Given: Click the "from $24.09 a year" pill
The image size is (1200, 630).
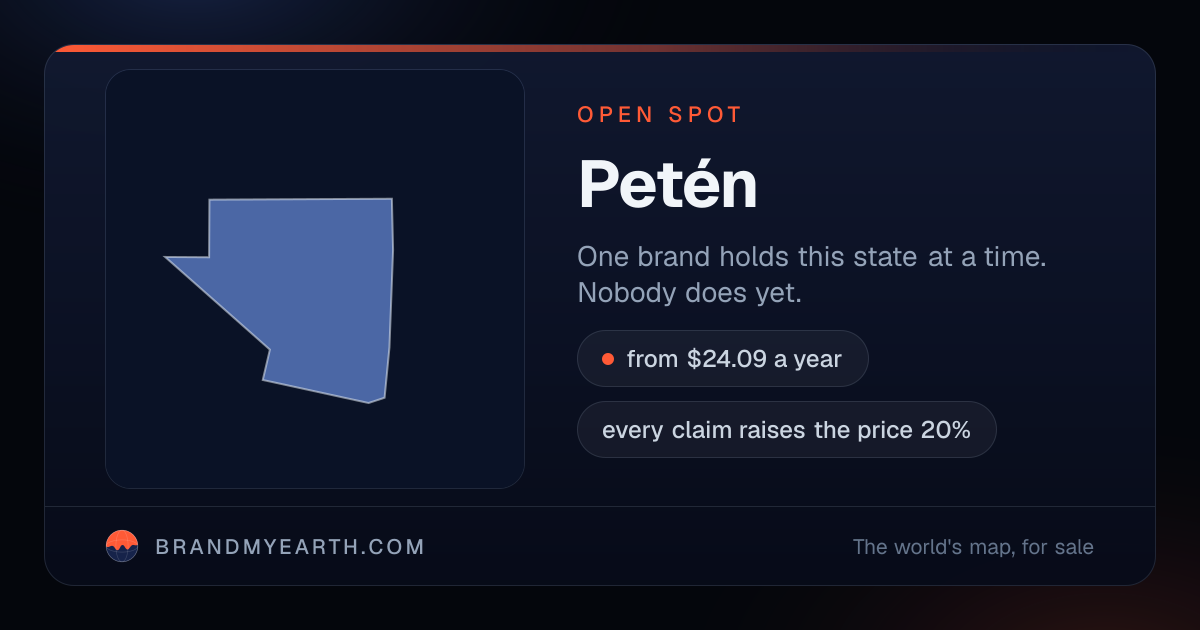Looking at the screenshot, I should coord(722,359).
